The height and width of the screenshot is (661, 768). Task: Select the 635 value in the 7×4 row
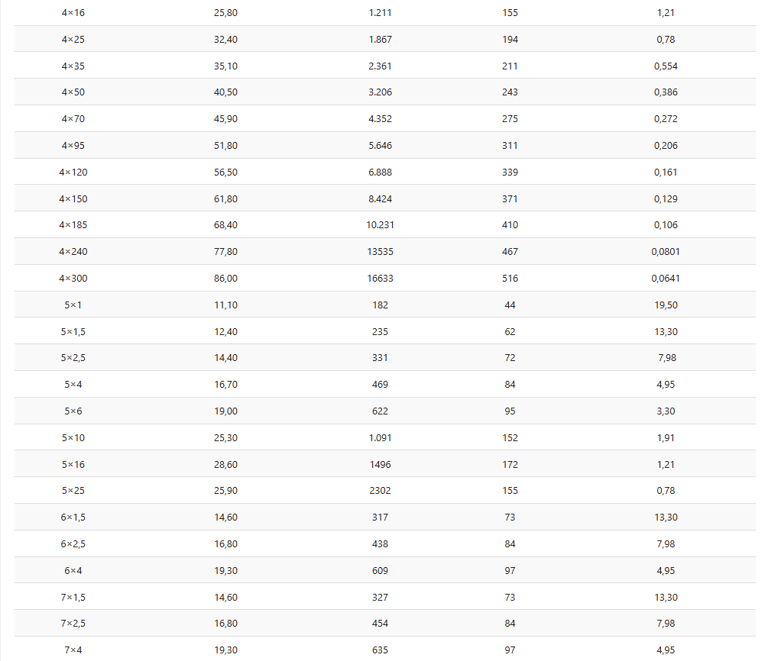380,650
